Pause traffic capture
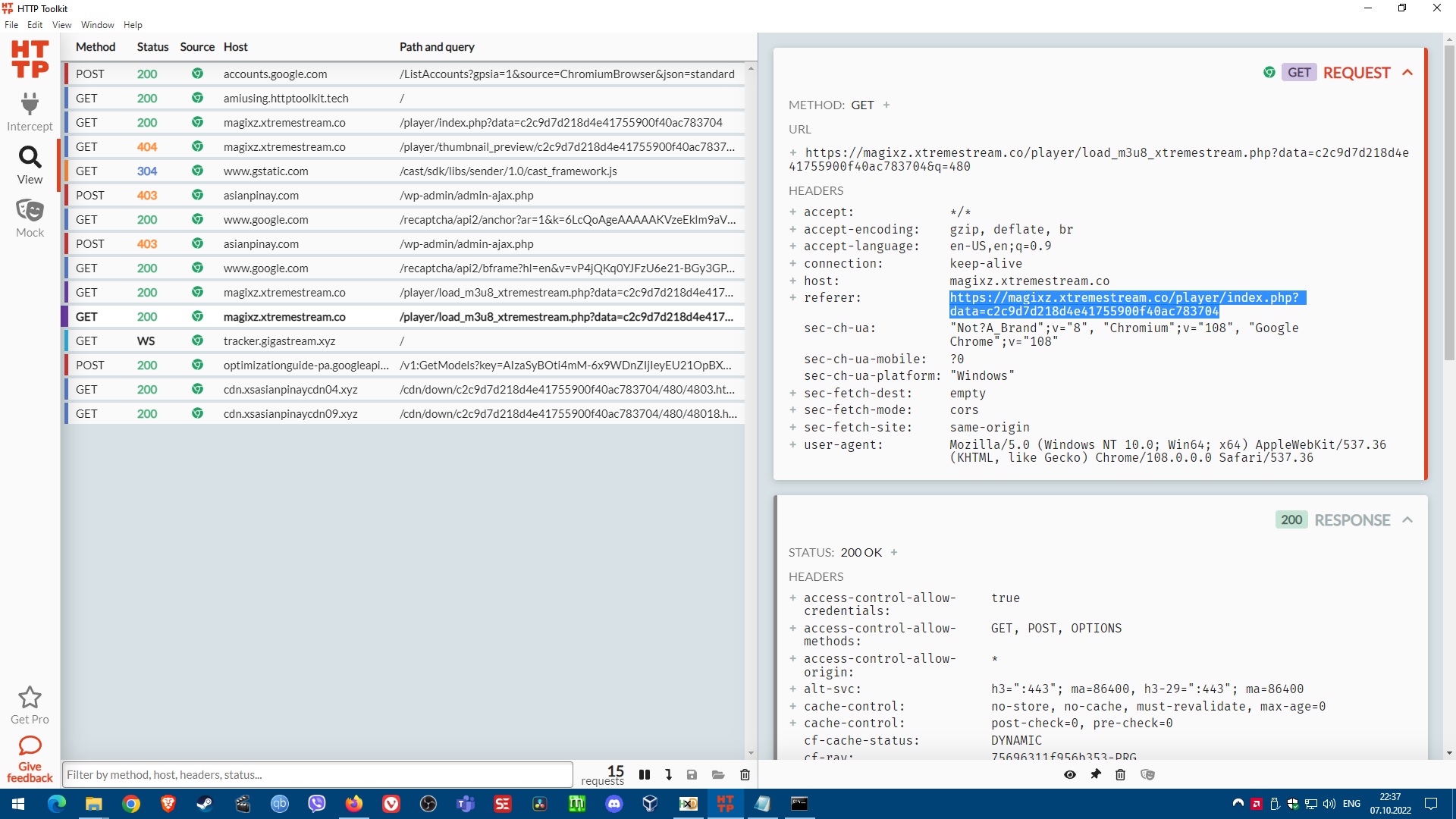Viewport: 1456px width, 819px height. [645, 774]
